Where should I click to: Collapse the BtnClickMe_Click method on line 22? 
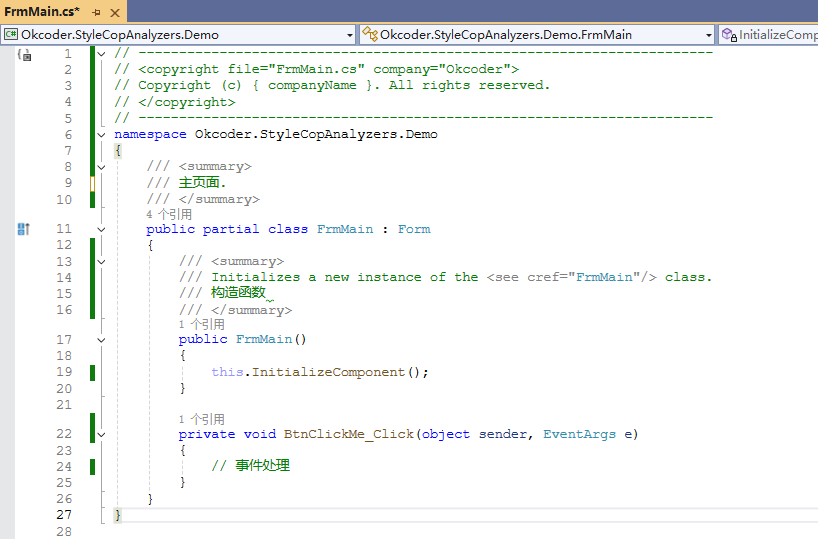click(x=101, y=434)
